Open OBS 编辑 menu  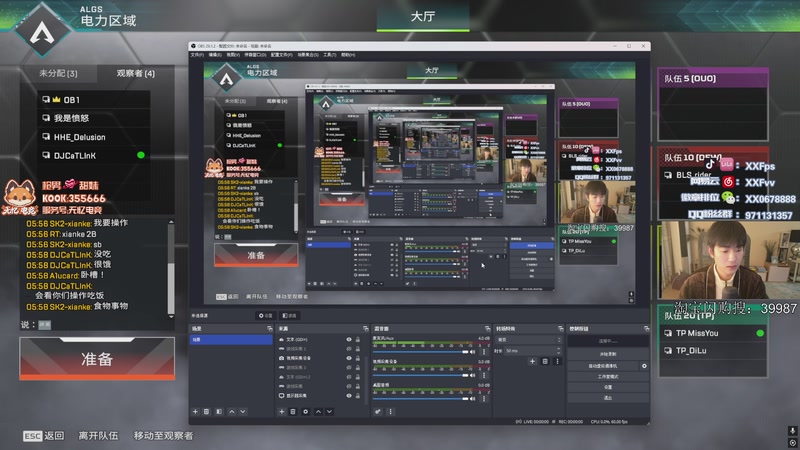coord(215,55)
